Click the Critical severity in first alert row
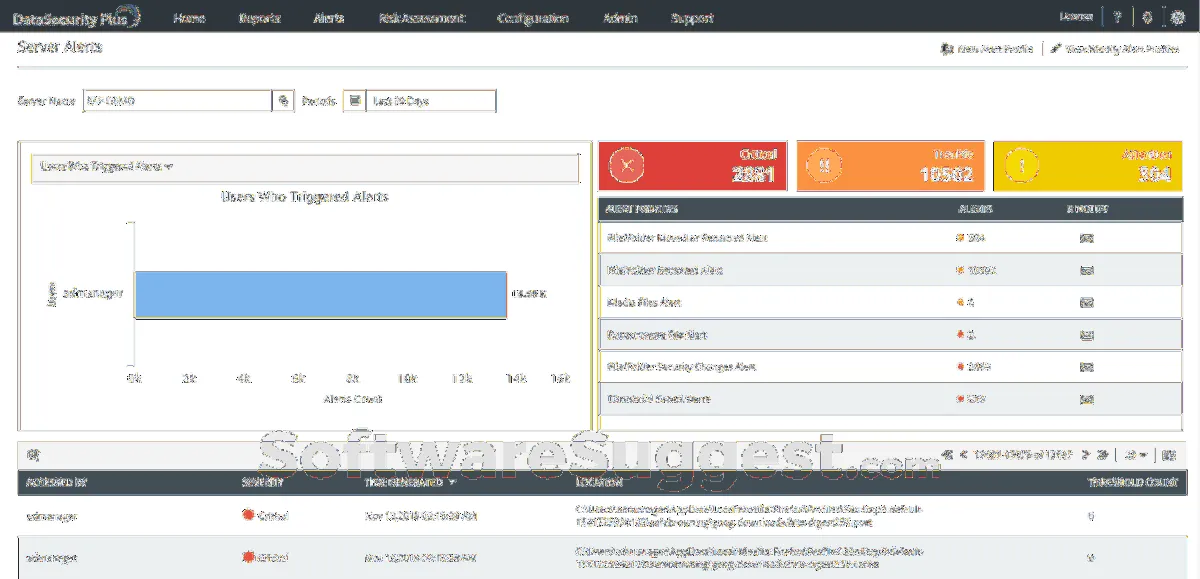This screenshot has height=579, width=1200. (x=266, y=516)
